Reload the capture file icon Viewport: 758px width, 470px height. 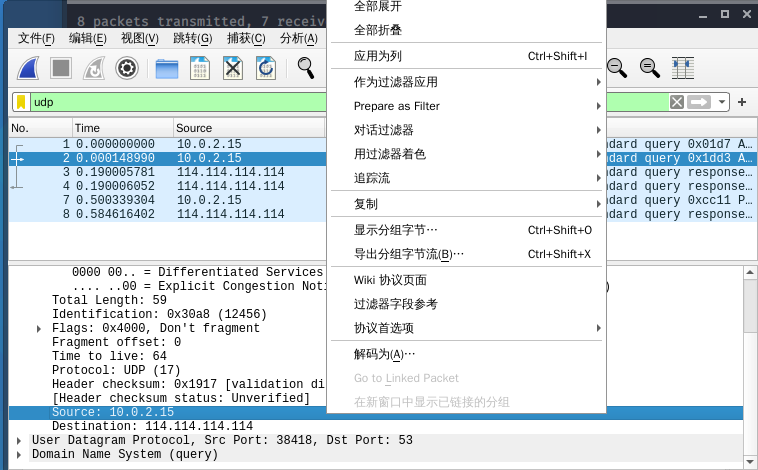point(266,68)
